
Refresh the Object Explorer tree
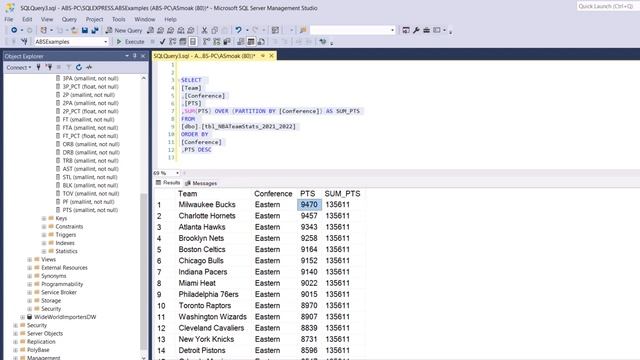pyautogui.click(x=79, y=67)
